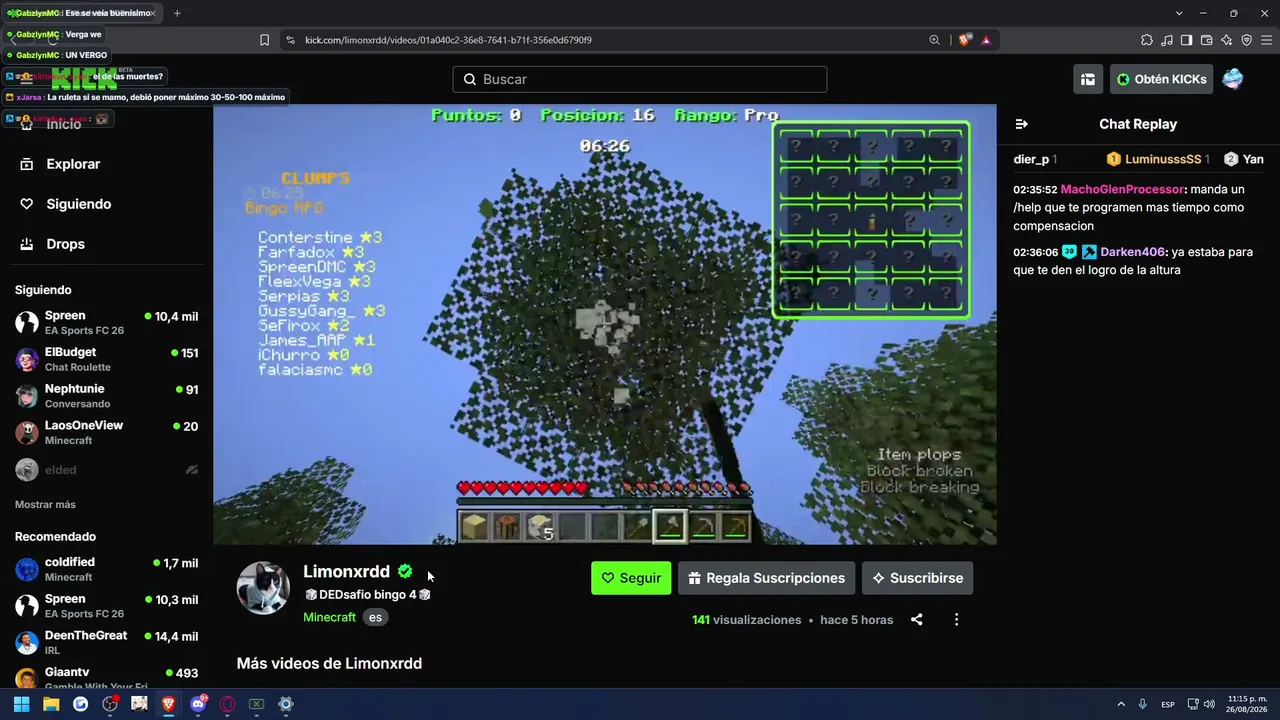Open the clock and date flyout
This screenshot has width=1280, height=720.
(1247, 704)
